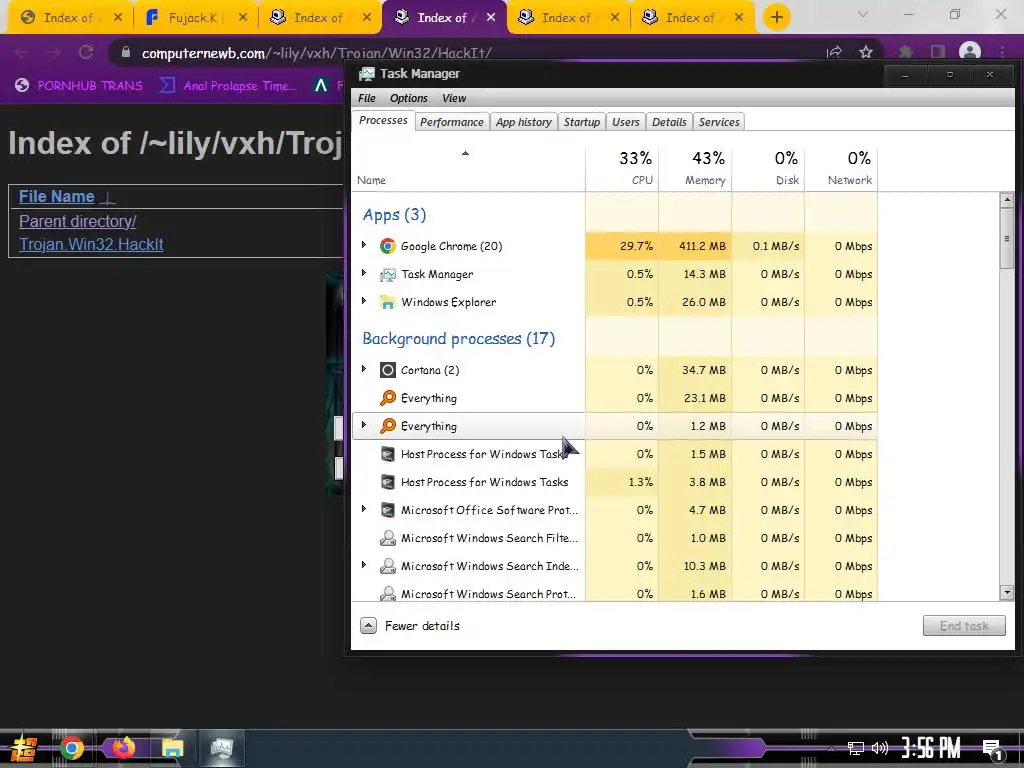
Task: Switch to the Details tab
Action: [x=669, y=122]
